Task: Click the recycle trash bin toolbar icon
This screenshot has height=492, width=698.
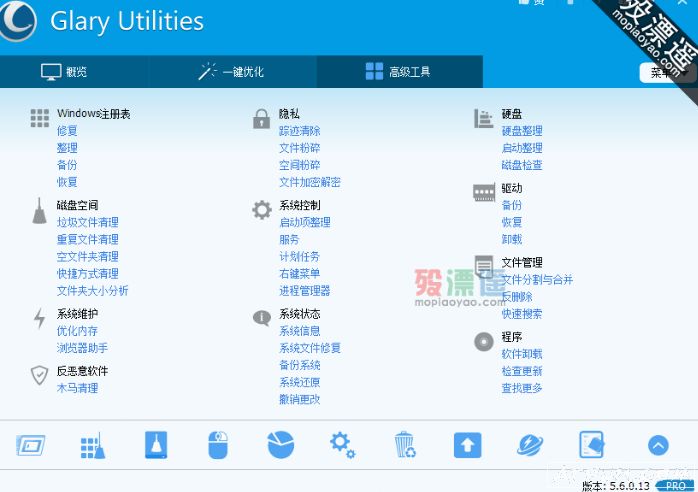Action: click(405, 444)
